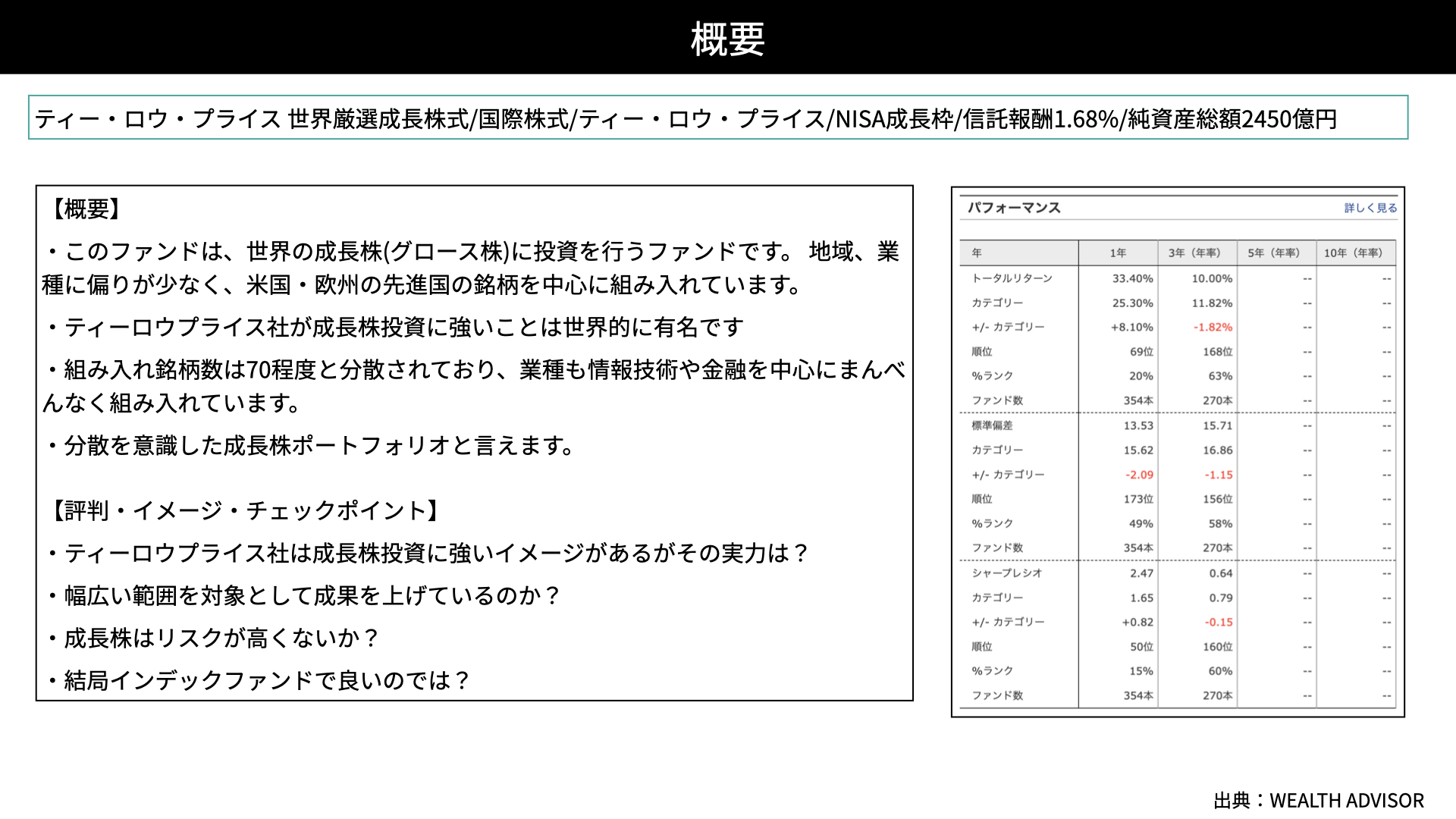Click the 【評判・イメージ・チェックポイント】 heading
The height and width of the screenshot is (819, 1456).
(245, 510)
